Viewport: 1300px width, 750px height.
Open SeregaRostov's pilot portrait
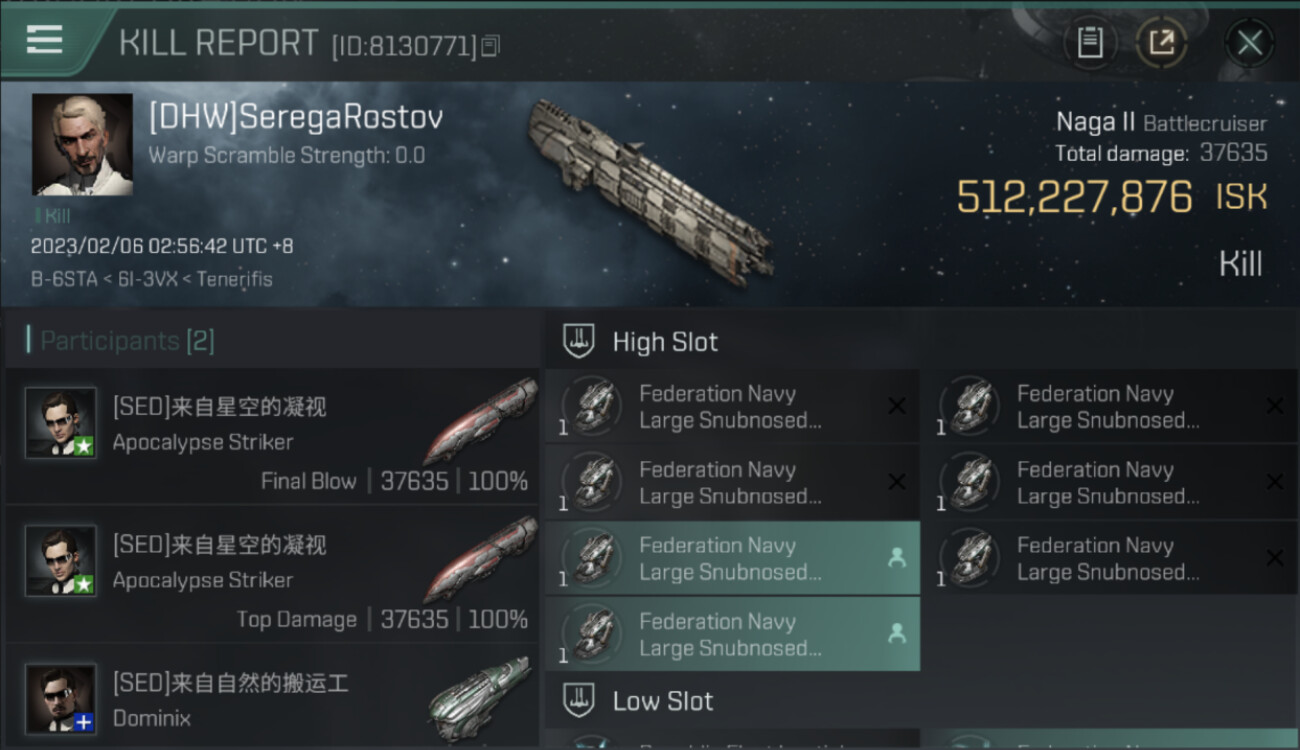(82, 144)
